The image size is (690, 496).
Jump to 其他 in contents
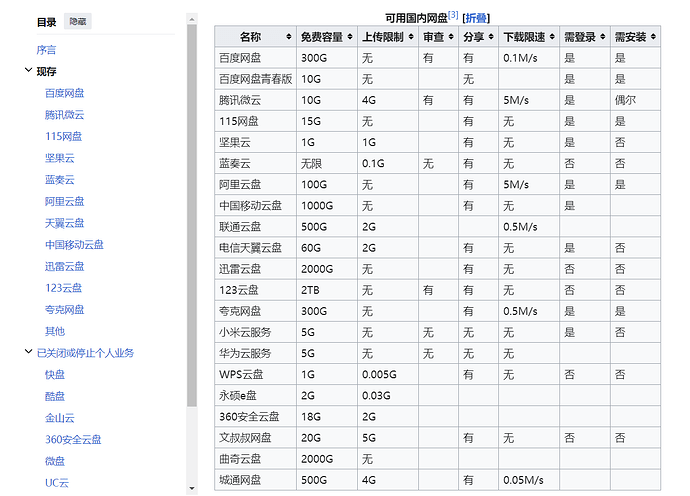55,331
